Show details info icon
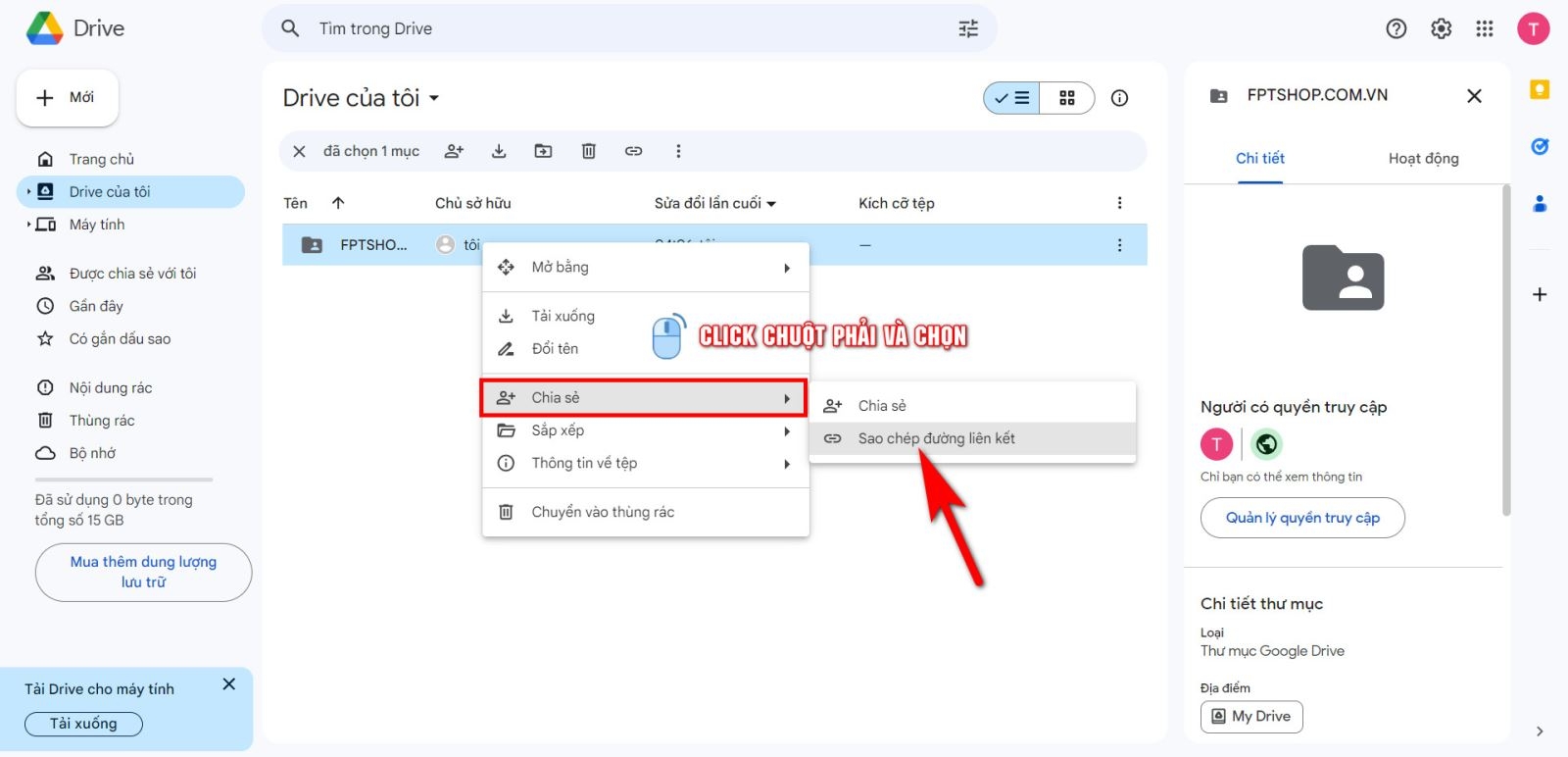The height and width of the screenshot is (757, 1568). (x=1119, y=98)
